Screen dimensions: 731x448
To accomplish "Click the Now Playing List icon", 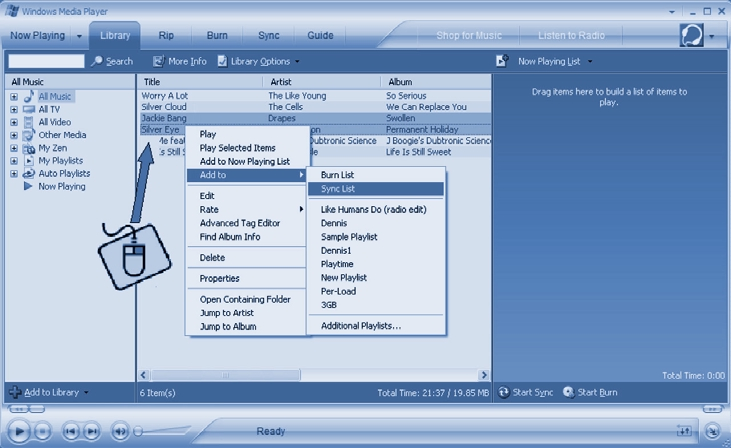I will (x=502, y=61).
